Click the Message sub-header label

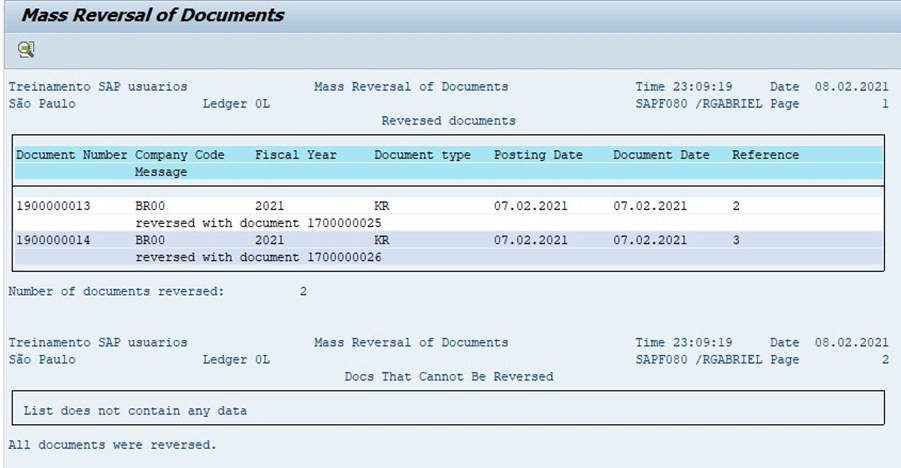point(161,172)
